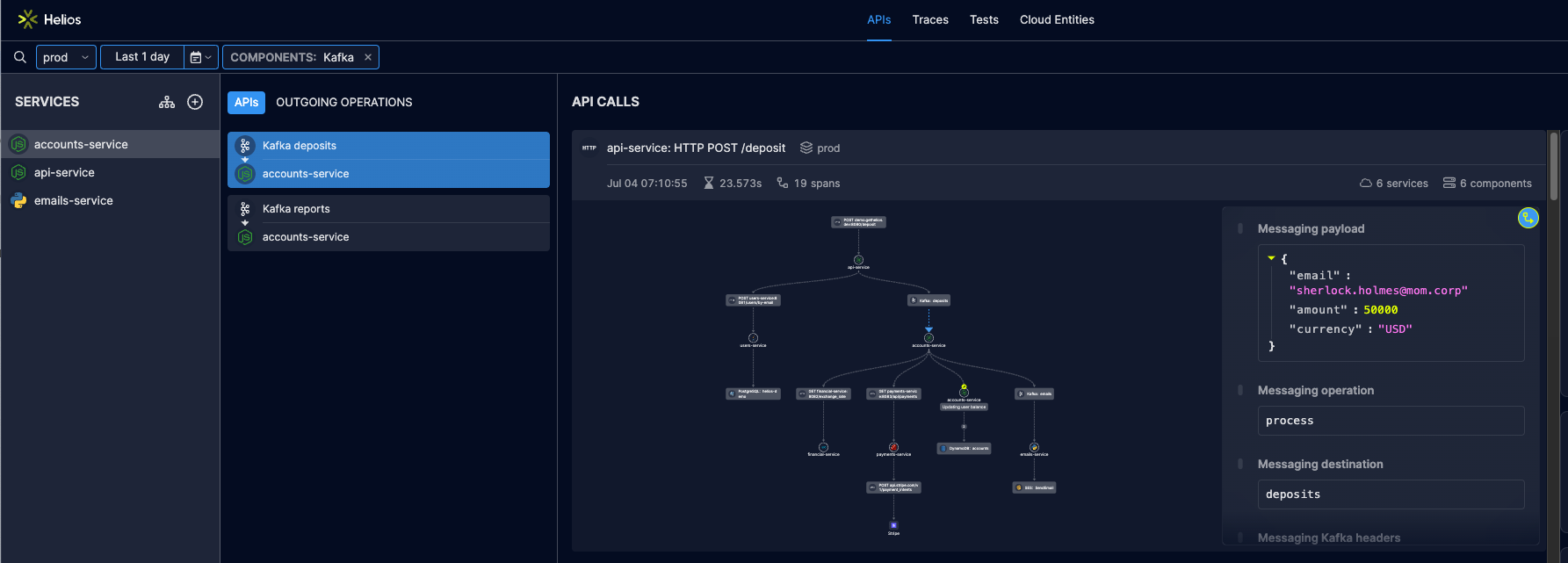The image size is (1568, 563).
Task: Click the API calls vertical scrollbar
Action: click(x=1554, y=165)
